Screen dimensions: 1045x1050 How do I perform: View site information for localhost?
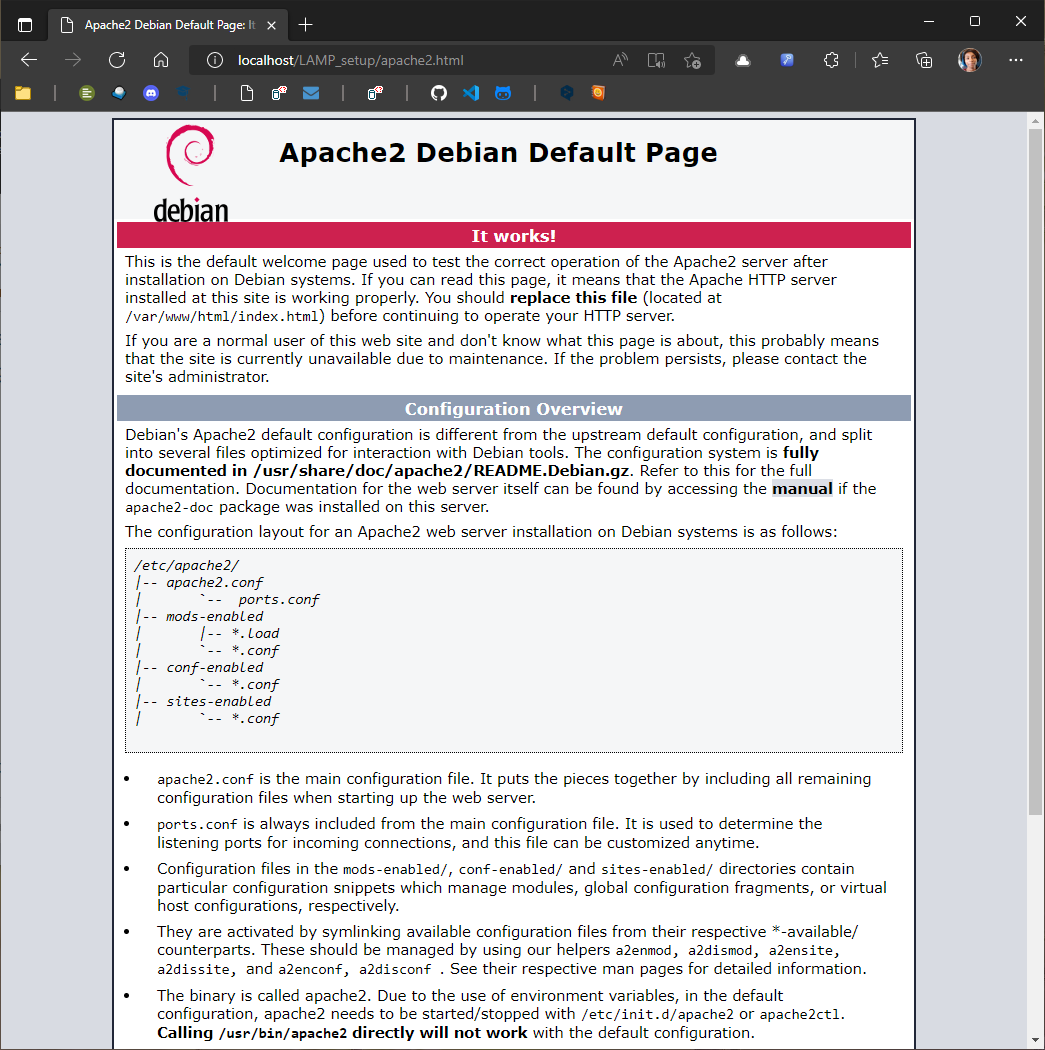coord(215,60)
